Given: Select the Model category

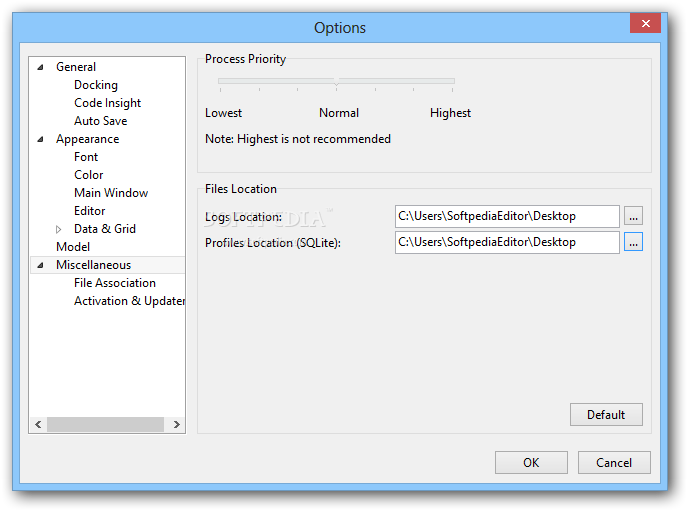Looking at the screenshot, I should (73, 247).
